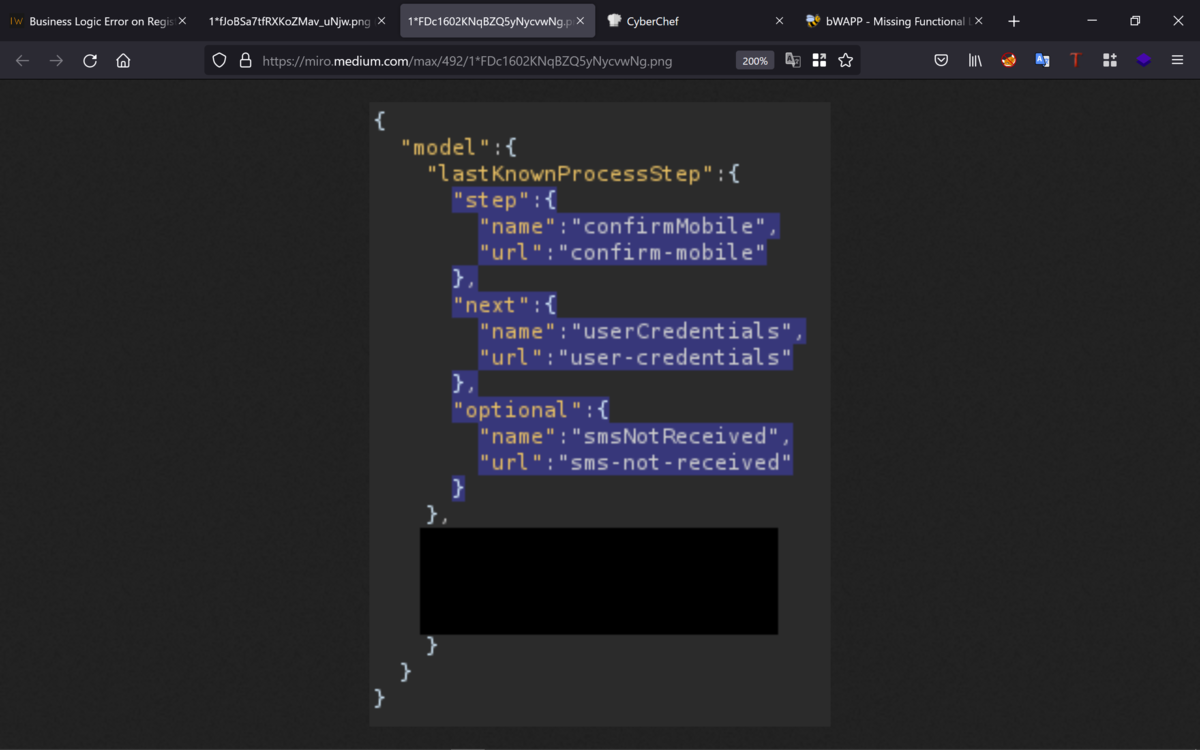Click the "model" key text
This screenshot has height=750, width=1200.
[x=446, y=148]
